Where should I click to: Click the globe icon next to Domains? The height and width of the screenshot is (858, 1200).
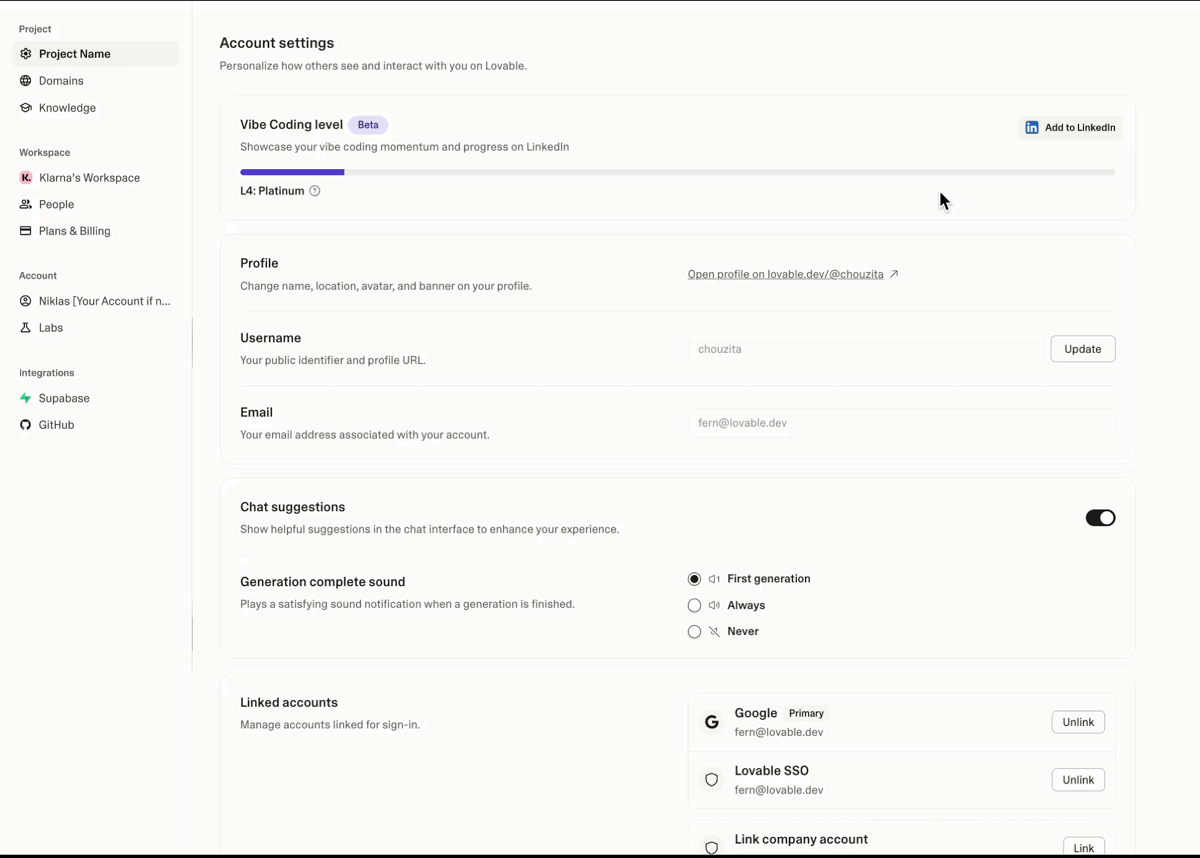[x=24, y=81]
